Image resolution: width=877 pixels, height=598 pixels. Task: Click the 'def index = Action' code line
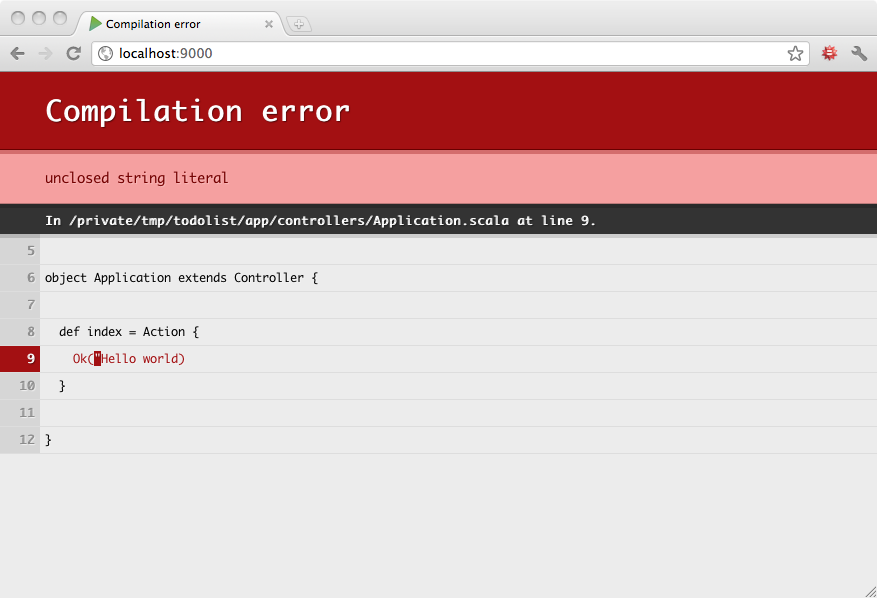pyautogui.click(x=129, y=332)
